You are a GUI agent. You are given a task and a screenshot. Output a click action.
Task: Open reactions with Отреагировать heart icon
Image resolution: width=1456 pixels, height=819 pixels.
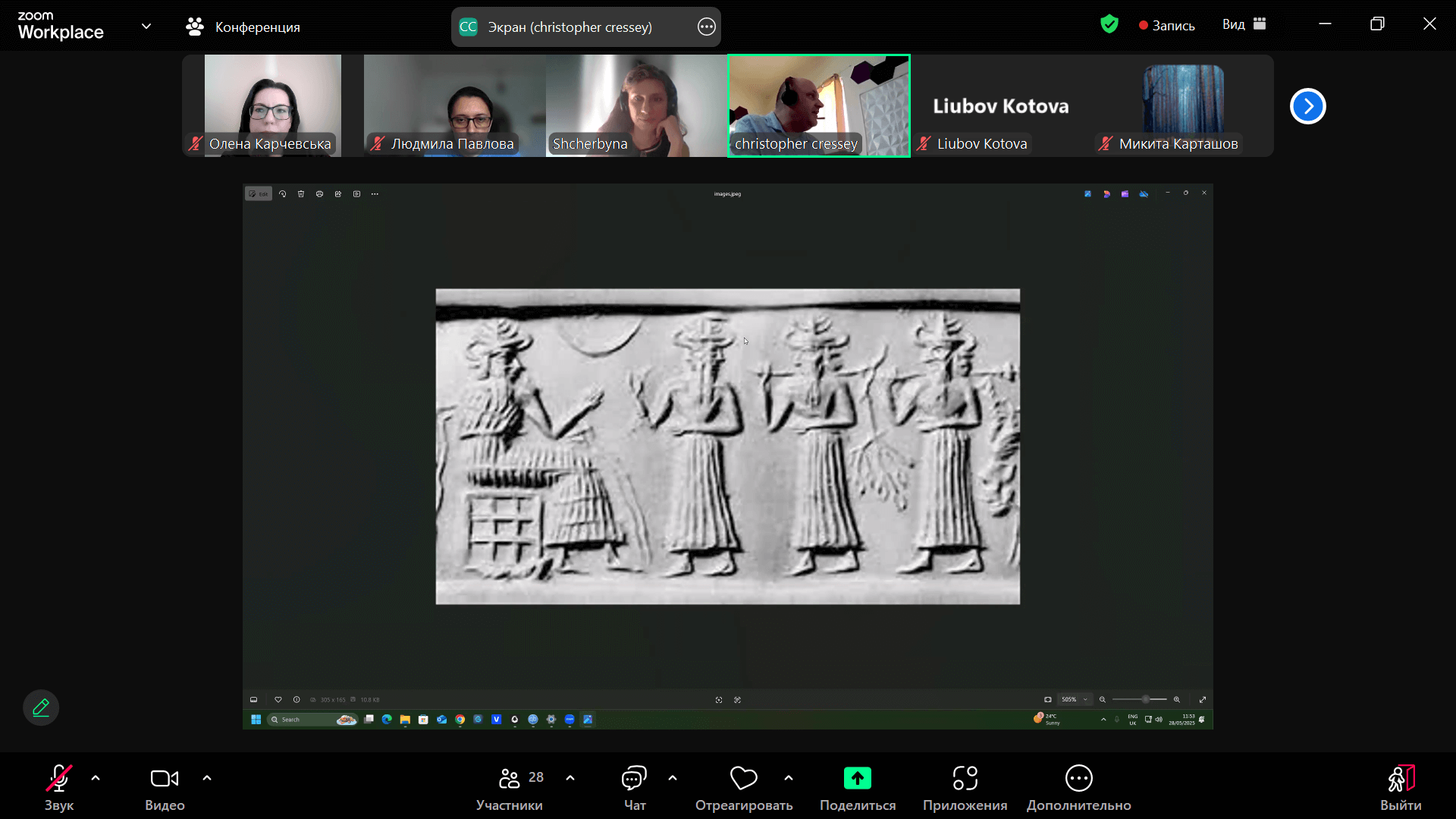pos(744,788)
